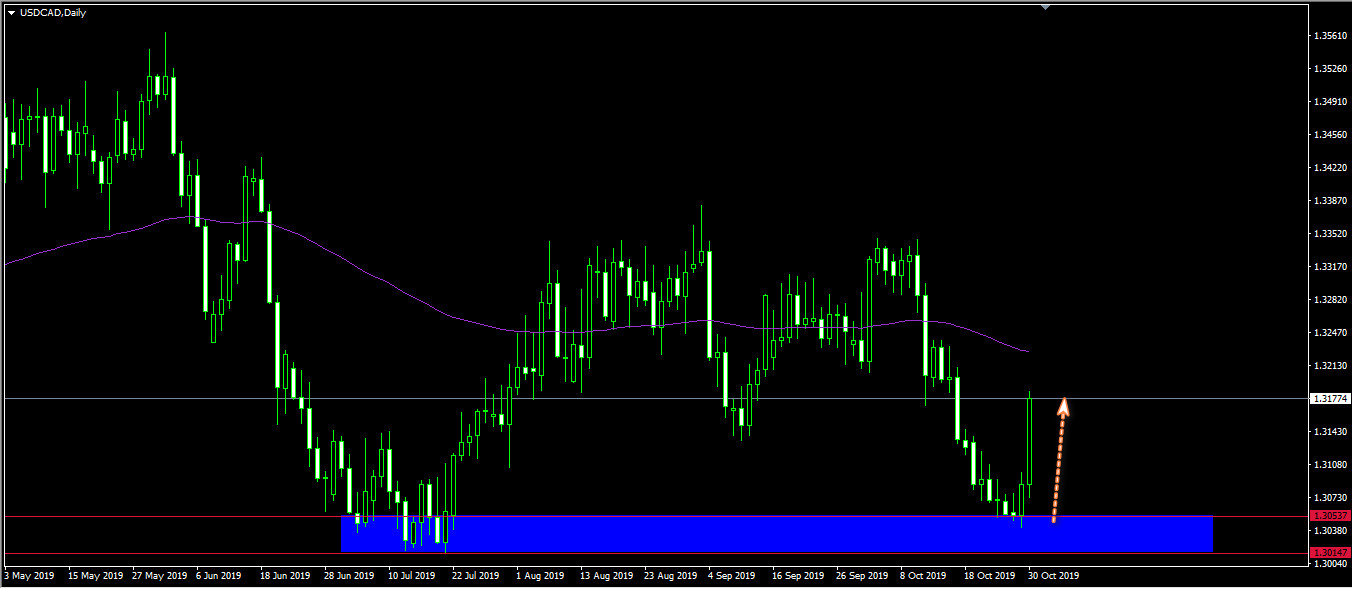
Task: Click the current price label 1.31774
Action: click(1330, 398)
